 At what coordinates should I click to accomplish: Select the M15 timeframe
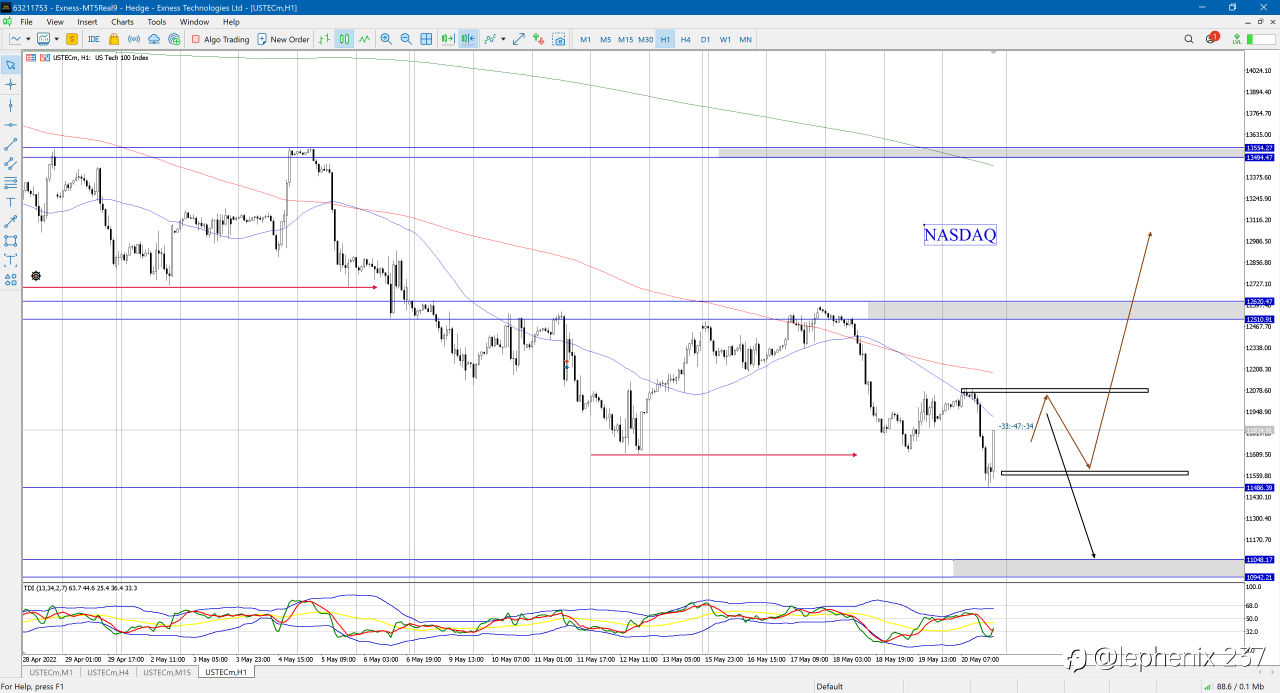625,39
